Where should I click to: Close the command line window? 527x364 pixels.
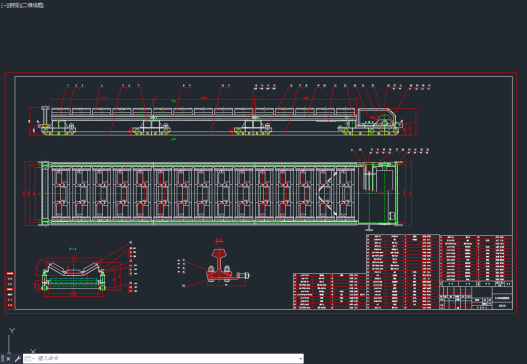pos(8,359)
